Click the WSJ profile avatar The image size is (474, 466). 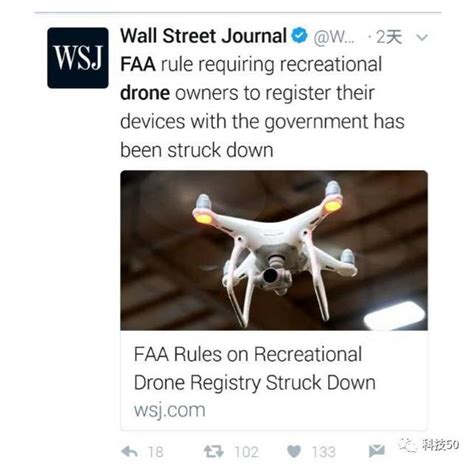click(78, 58)
